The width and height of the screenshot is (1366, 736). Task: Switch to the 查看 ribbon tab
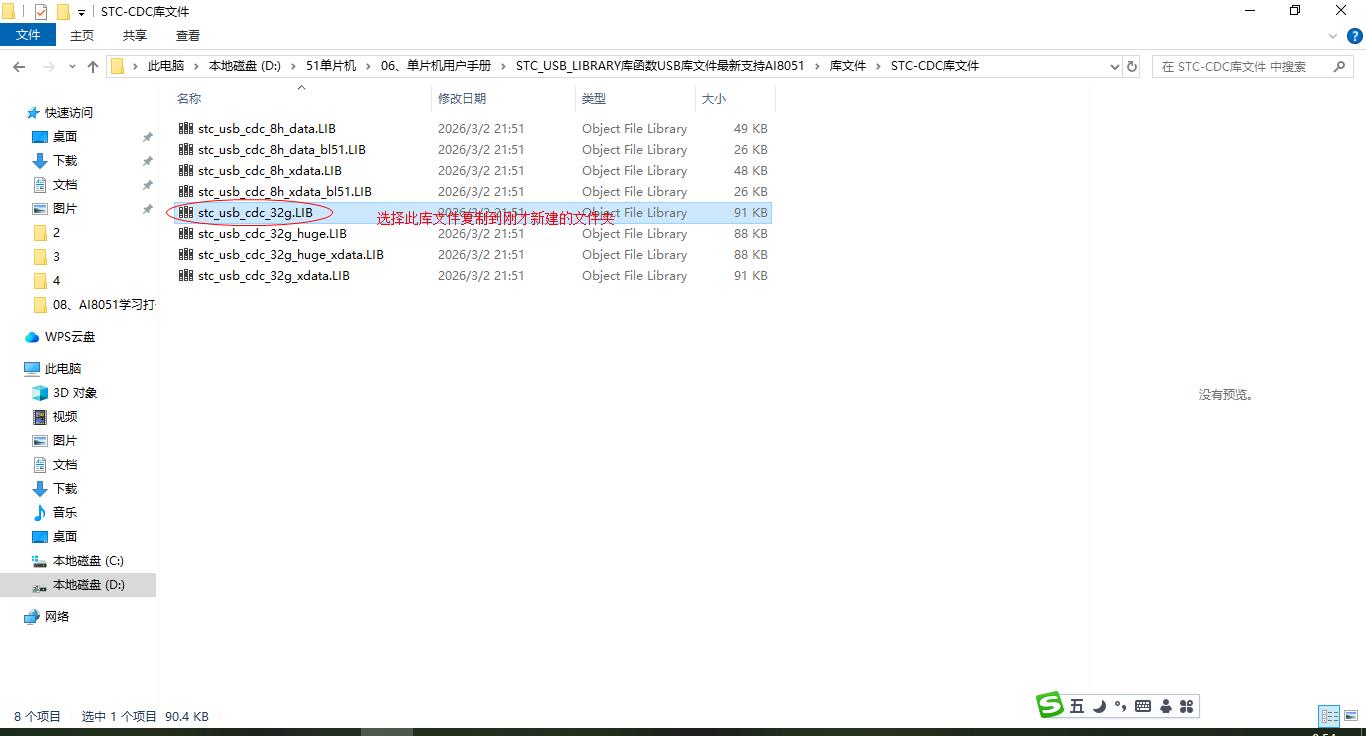tap(188, 35)
